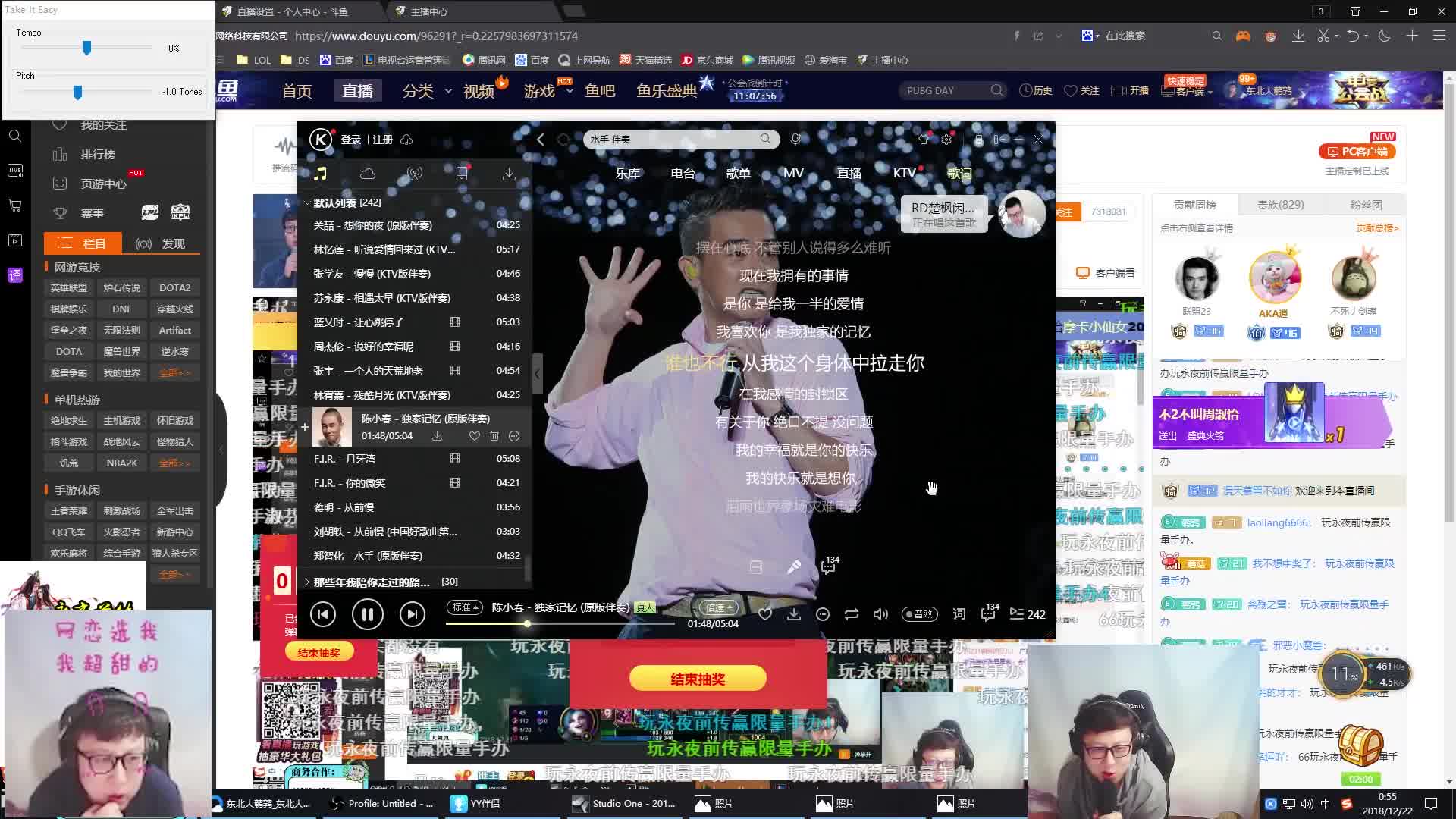Screen dimensions: 1456x819
Task: Change loop playback mode icon
Action: 852,614
